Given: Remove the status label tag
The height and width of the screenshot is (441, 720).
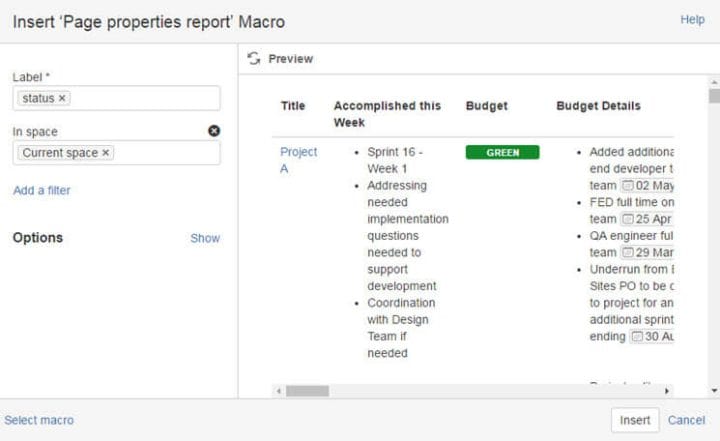Looking at the screenshot, I should coord(62,98).
